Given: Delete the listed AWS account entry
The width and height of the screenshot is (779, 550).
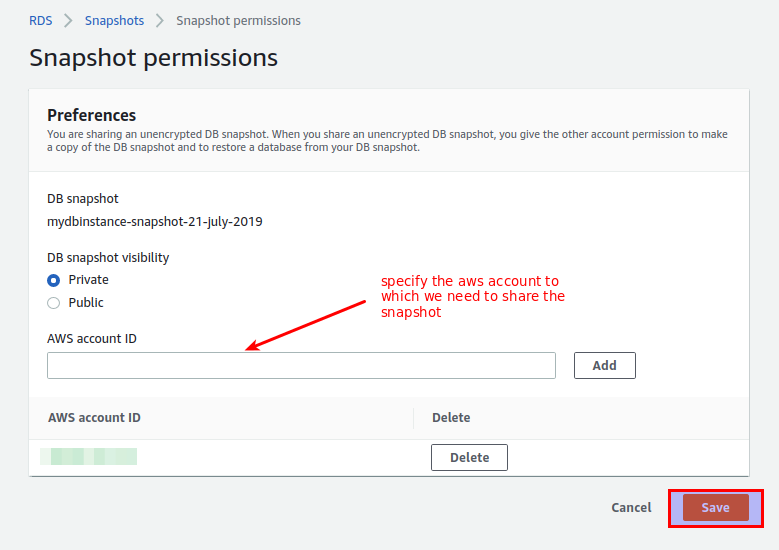Looking at the screenshot, I should [x=469, y=458].
